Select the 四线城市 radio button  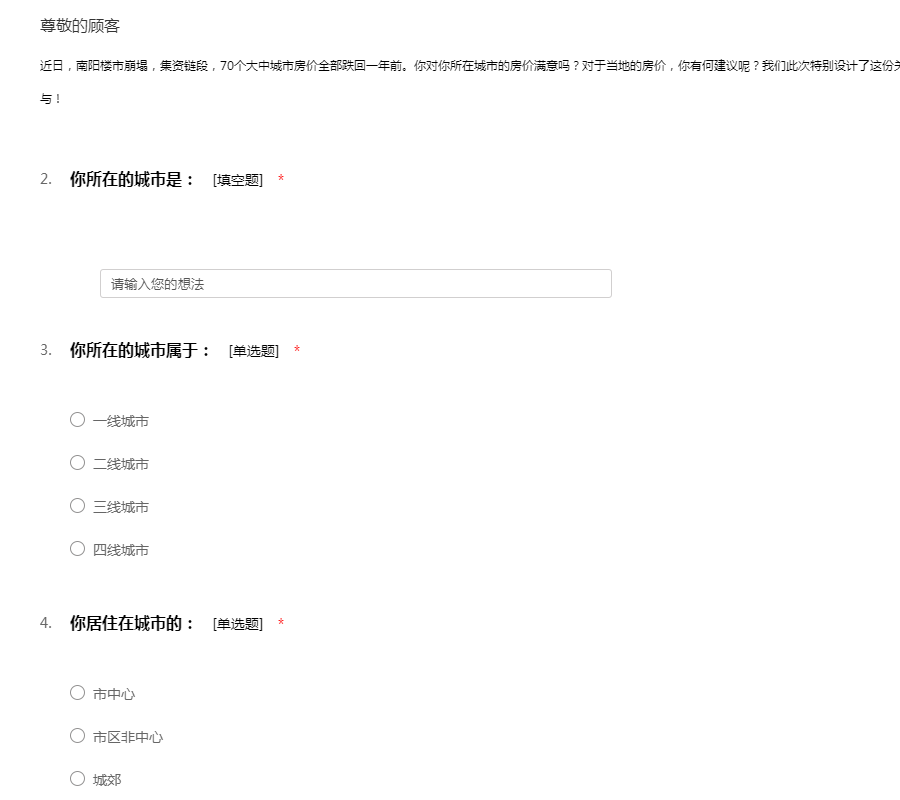pos(77,549)
